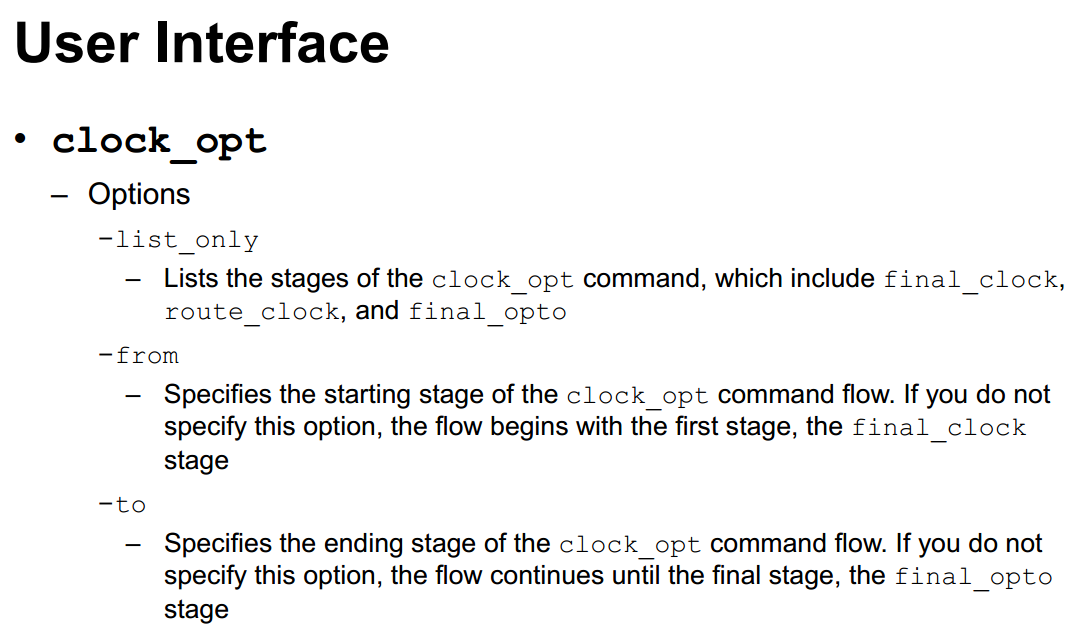
Task: Click the dash bullet before "Options"
Action: (61, 194)
